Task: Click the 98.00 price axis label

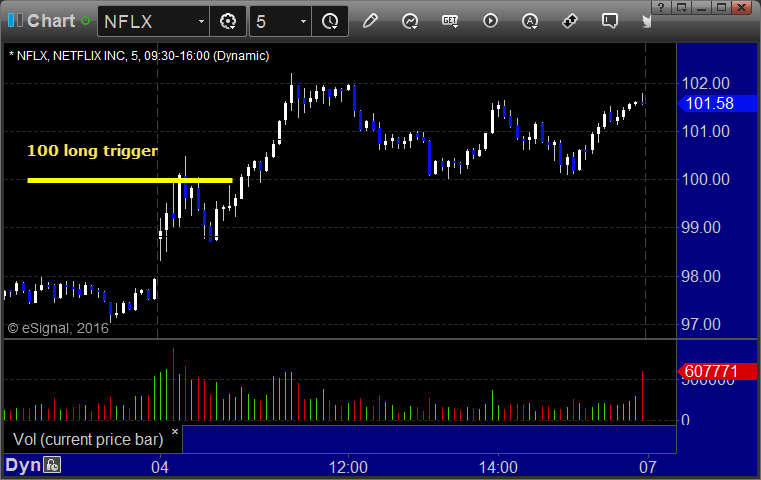Action: pos(701,277)
